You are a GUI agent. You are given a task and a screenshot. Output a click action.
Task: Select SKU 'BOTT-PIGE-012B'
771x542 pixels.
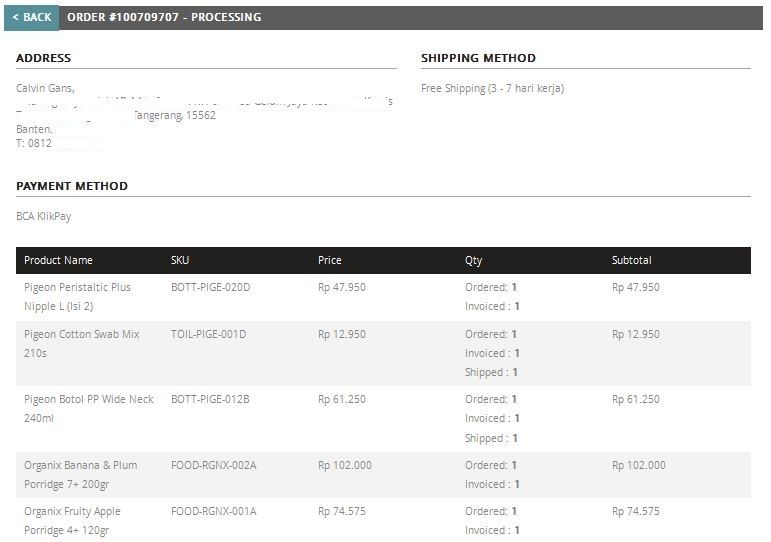click(210, 399)
